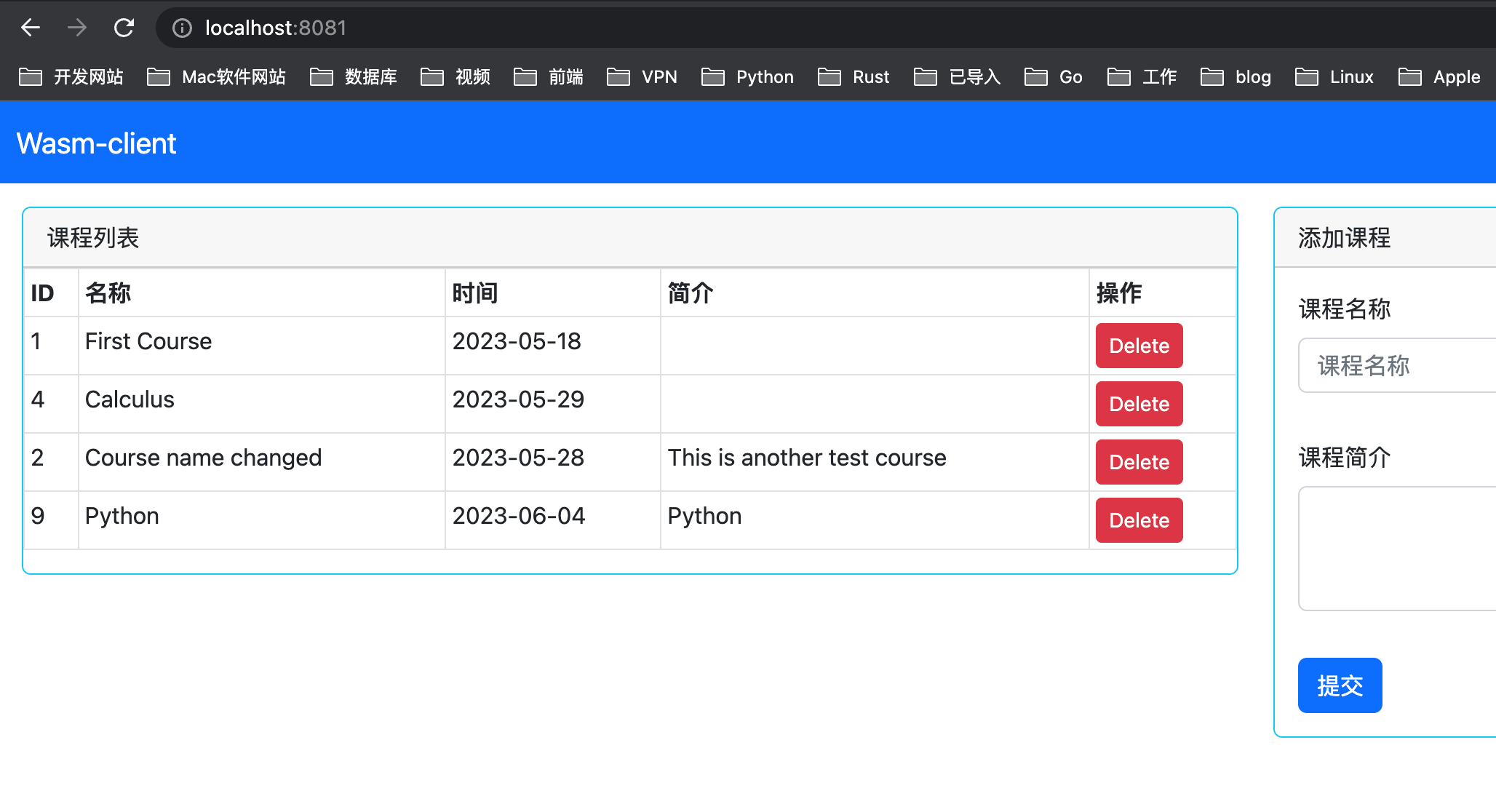This screenshot has height=812, width=1496.
Task: Open the Linux bookmark folder
Action: [1334, 76]
